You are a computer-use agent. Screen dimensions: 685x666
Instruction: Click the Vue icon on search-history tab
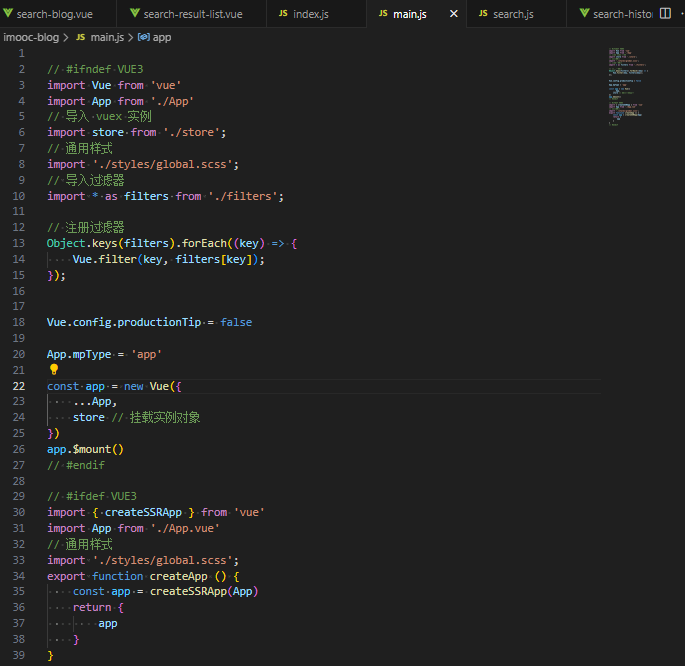[x=585, y=14]
